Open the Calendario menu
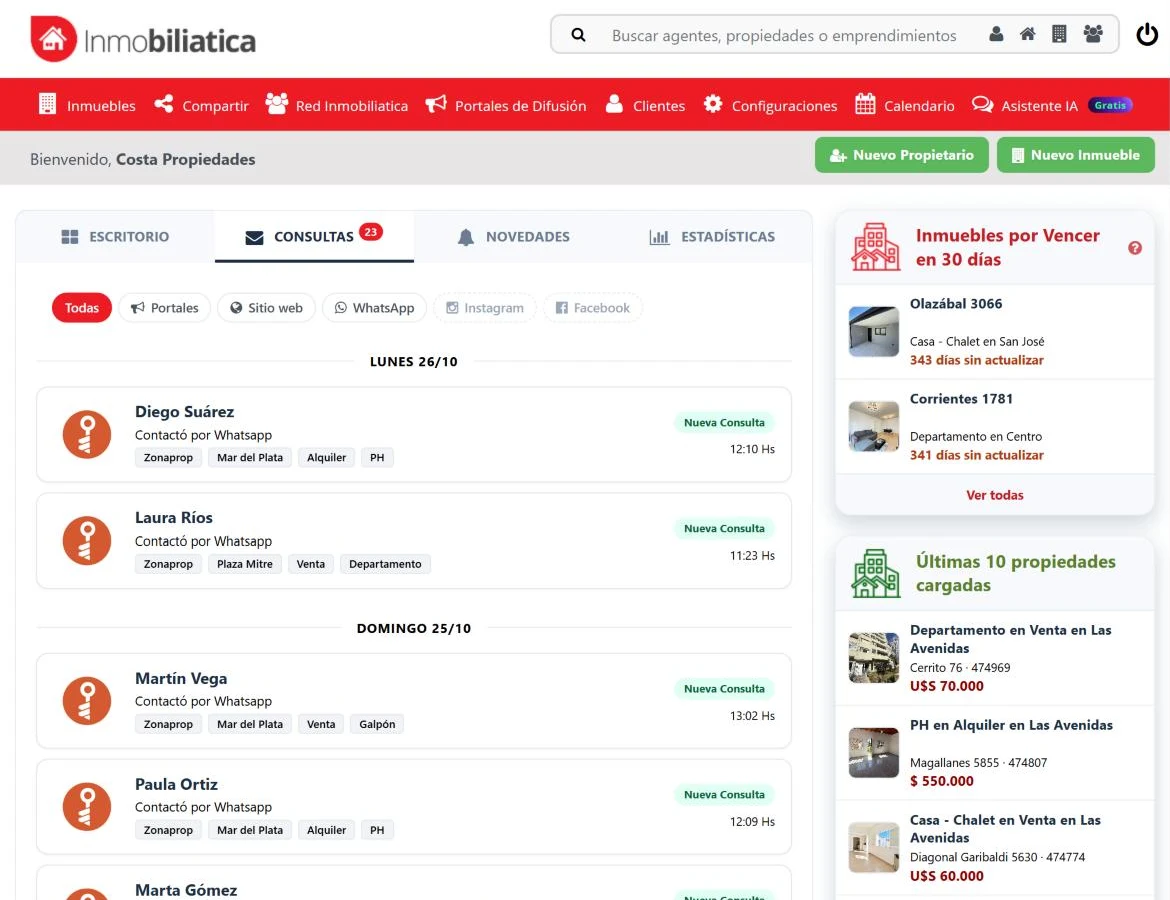The height and width of the screenshot is (900, 1170). tap(904, 105)
